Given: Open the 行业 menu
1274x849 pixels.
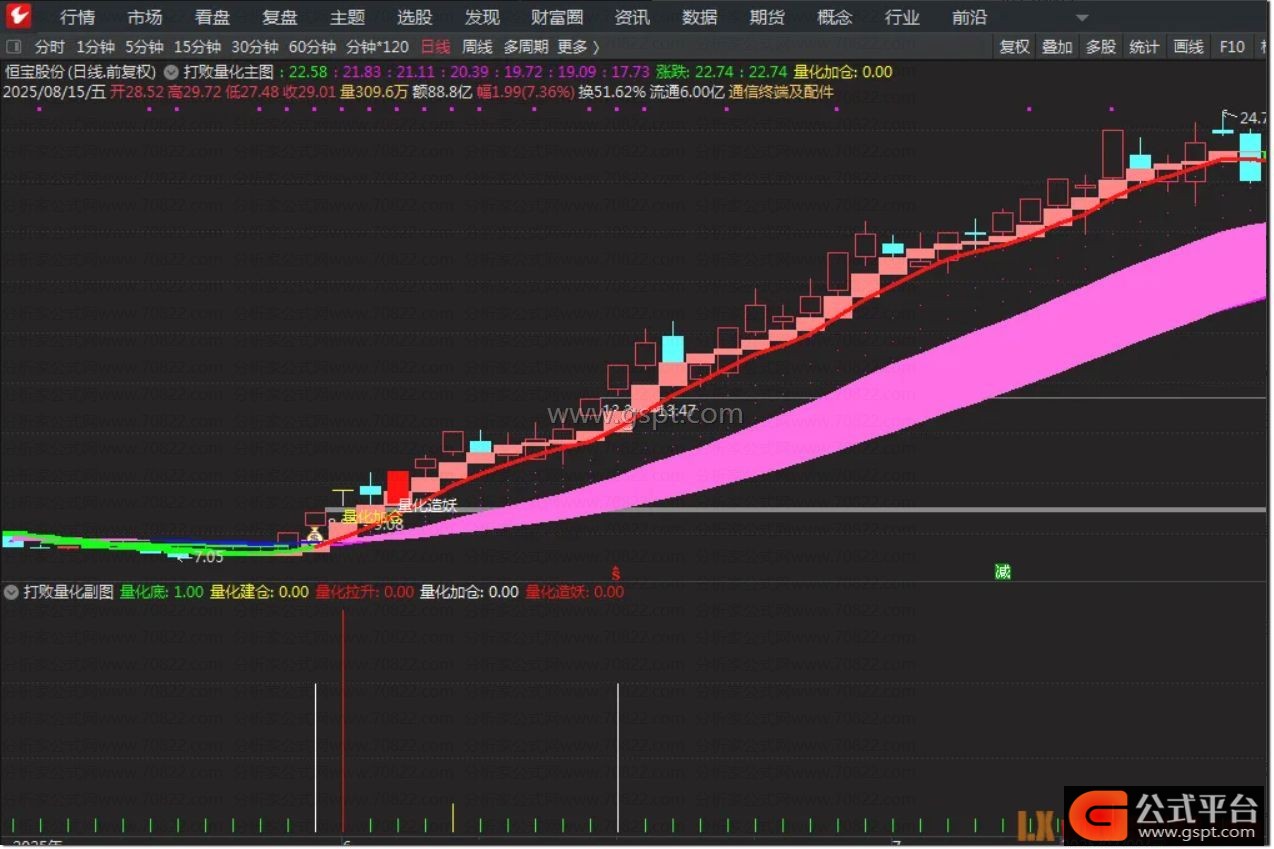Looking at the screenshot, I should pyautogui.click(x=902, y=17).
